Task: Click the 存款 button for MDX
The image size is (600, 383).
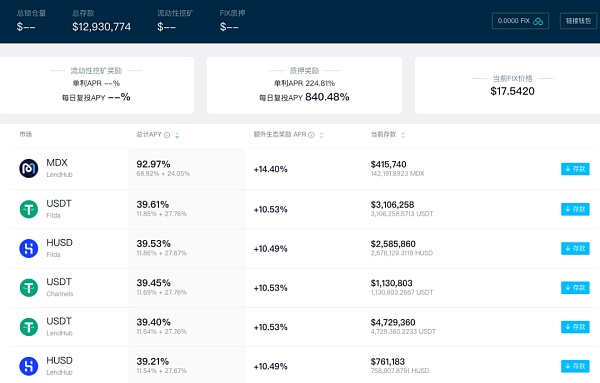Action: [575, 169]
